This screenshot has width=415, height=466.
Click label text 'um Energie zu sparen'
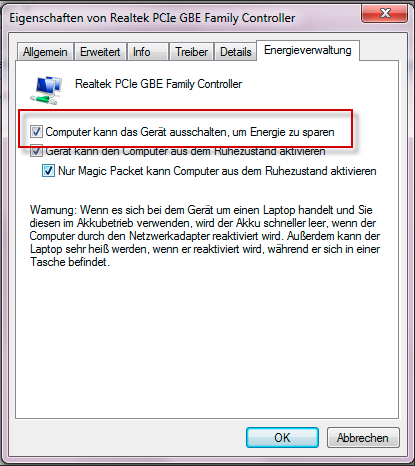pos(283,132)
